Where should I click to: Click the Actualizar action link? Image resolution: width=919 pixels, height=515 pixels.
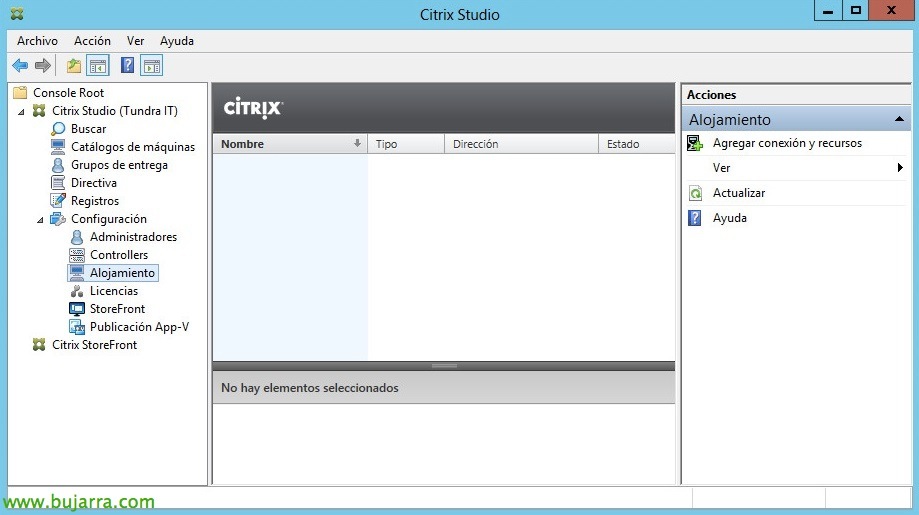point(738,193)
